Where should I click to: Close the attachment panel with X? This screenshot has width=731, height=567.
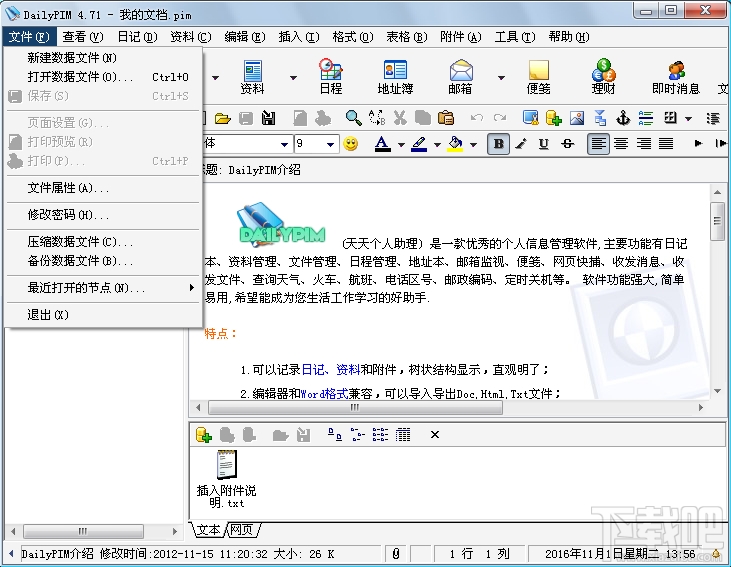[435, 435]
